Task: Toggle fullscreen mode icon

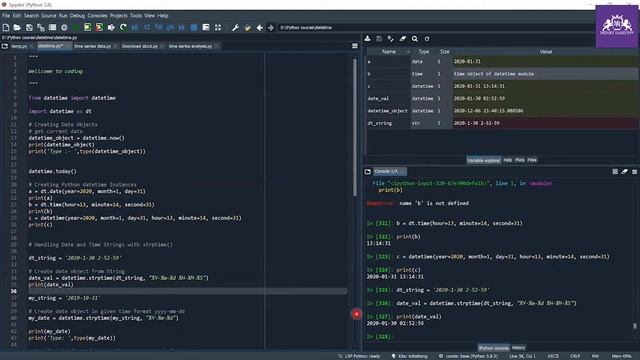Action: [218, 27]
